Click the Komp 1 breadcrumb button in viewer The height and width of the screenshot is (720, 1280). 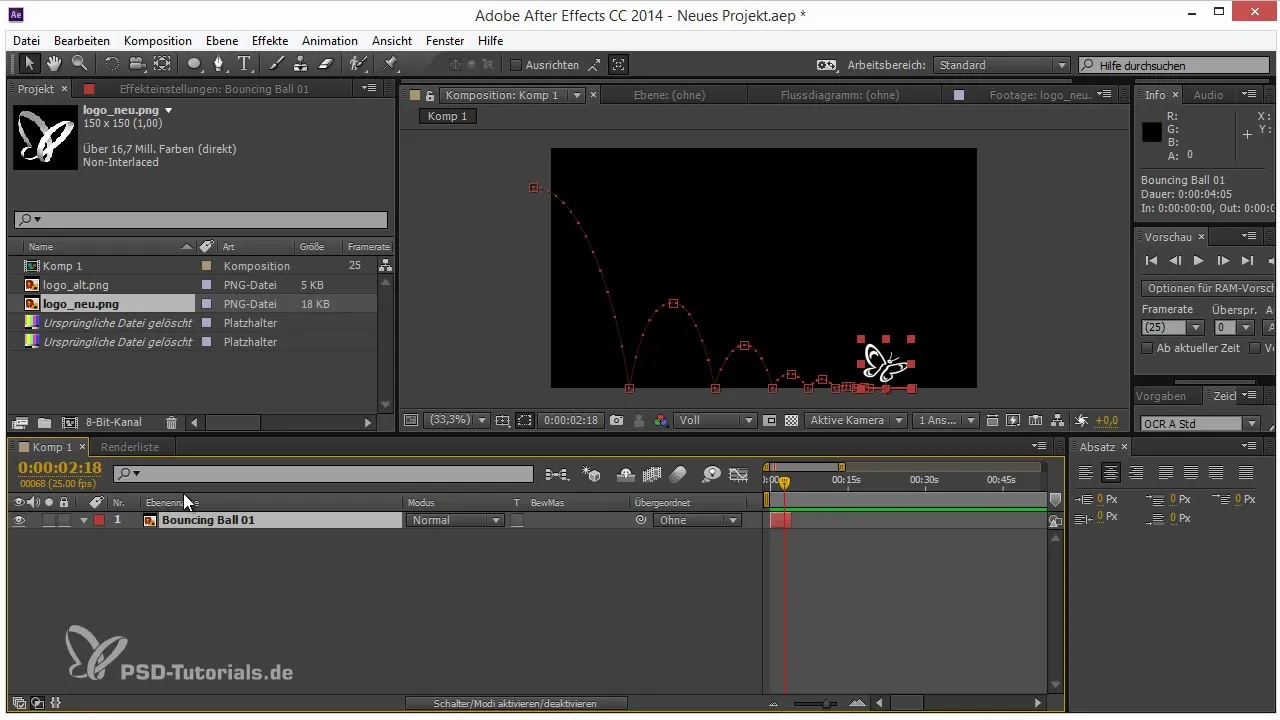447,116
